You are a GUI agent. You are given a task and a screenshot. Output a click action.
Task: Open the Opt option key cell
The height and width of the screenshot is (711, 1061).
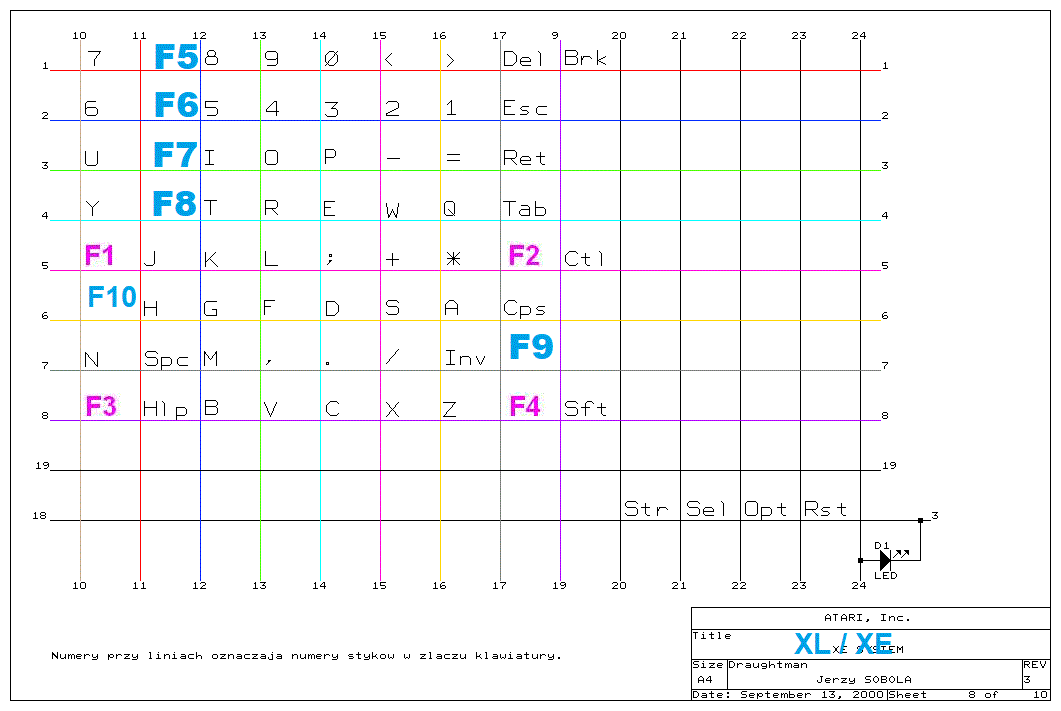(764, 509)
